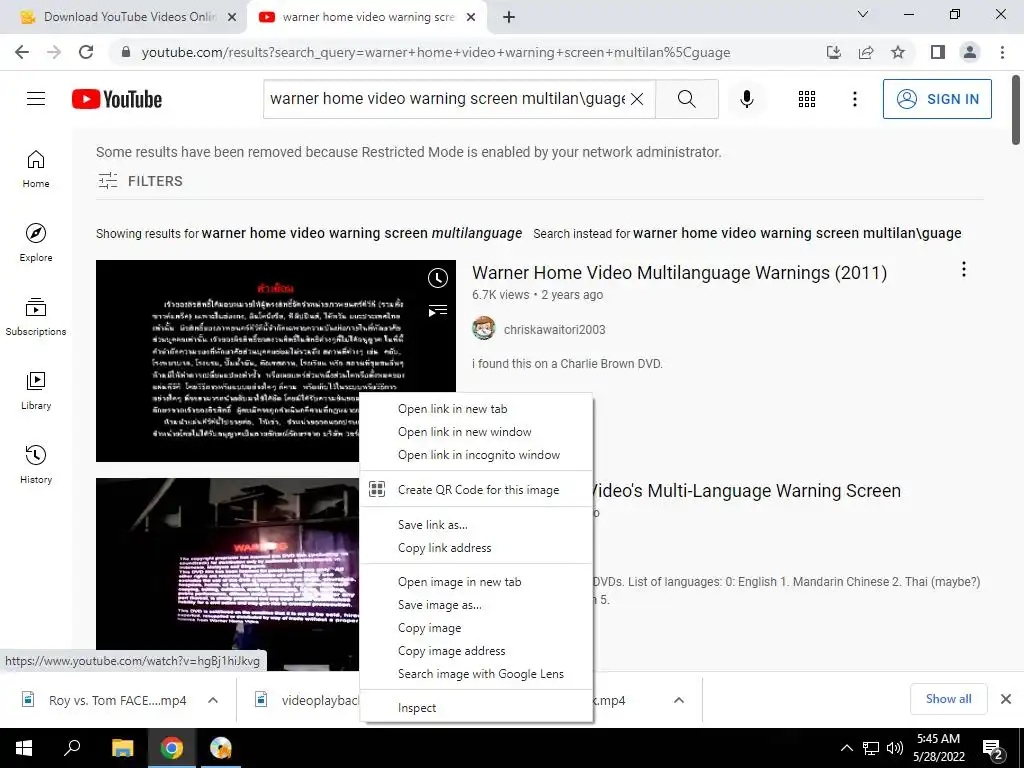Open chriskawaitori2003 channel name link
Image resolution: width=1024 pixels, height=768 pixels.
pyautogui.click(x=554, y=330)
